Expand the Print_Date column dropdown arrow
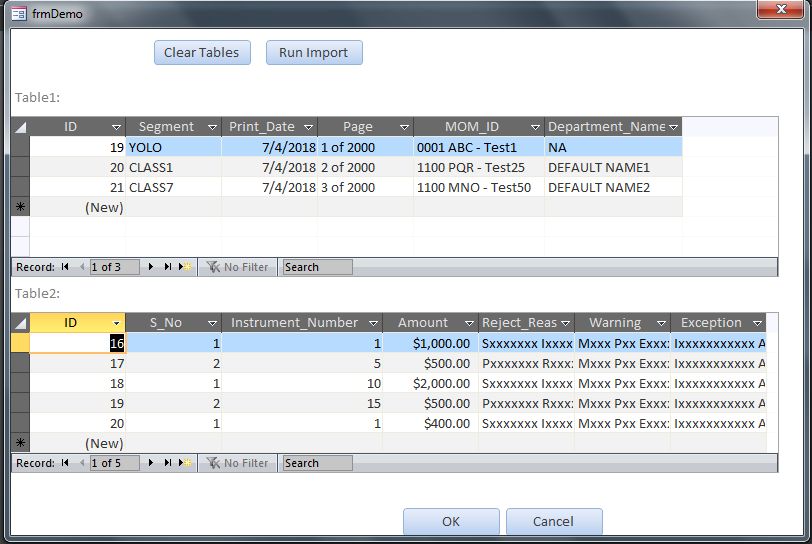This screenshot has width=812, height=544. pos(309,127)
